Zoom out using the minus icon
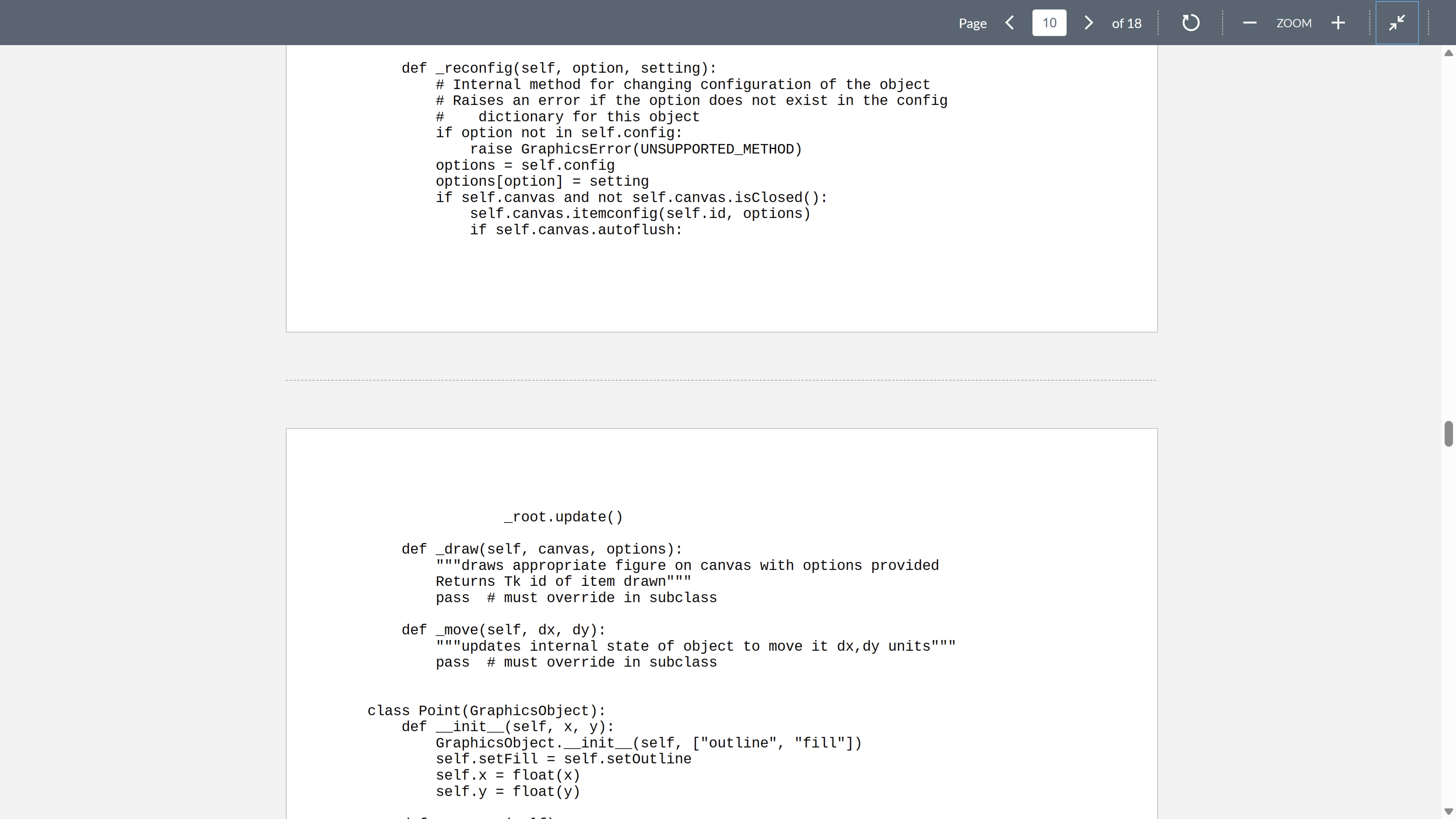 coord(1250,23)
